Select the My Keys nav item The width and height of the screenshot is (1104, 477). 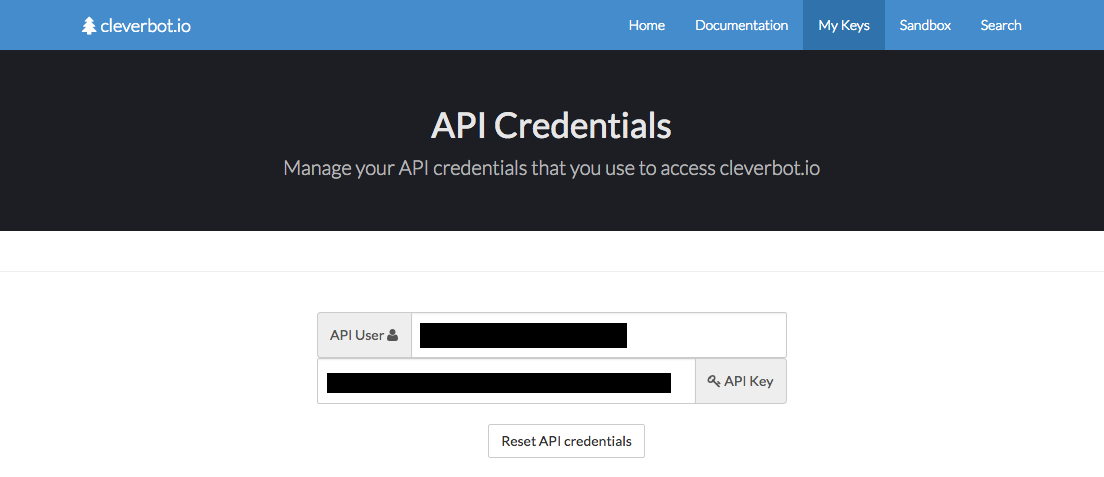pyautogui.click(x=843, y=25)
